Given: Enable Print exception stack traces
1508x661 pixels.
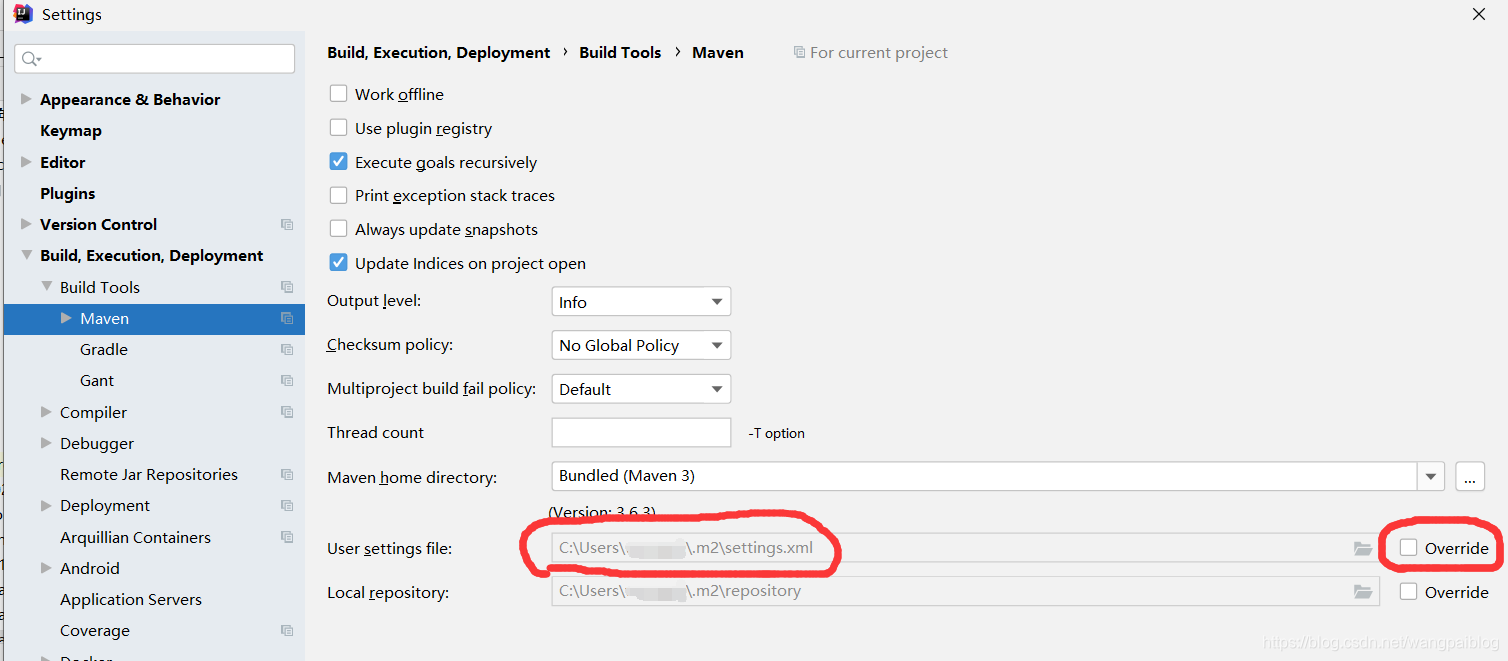Looking at the screenshot, I should (339, 195).
